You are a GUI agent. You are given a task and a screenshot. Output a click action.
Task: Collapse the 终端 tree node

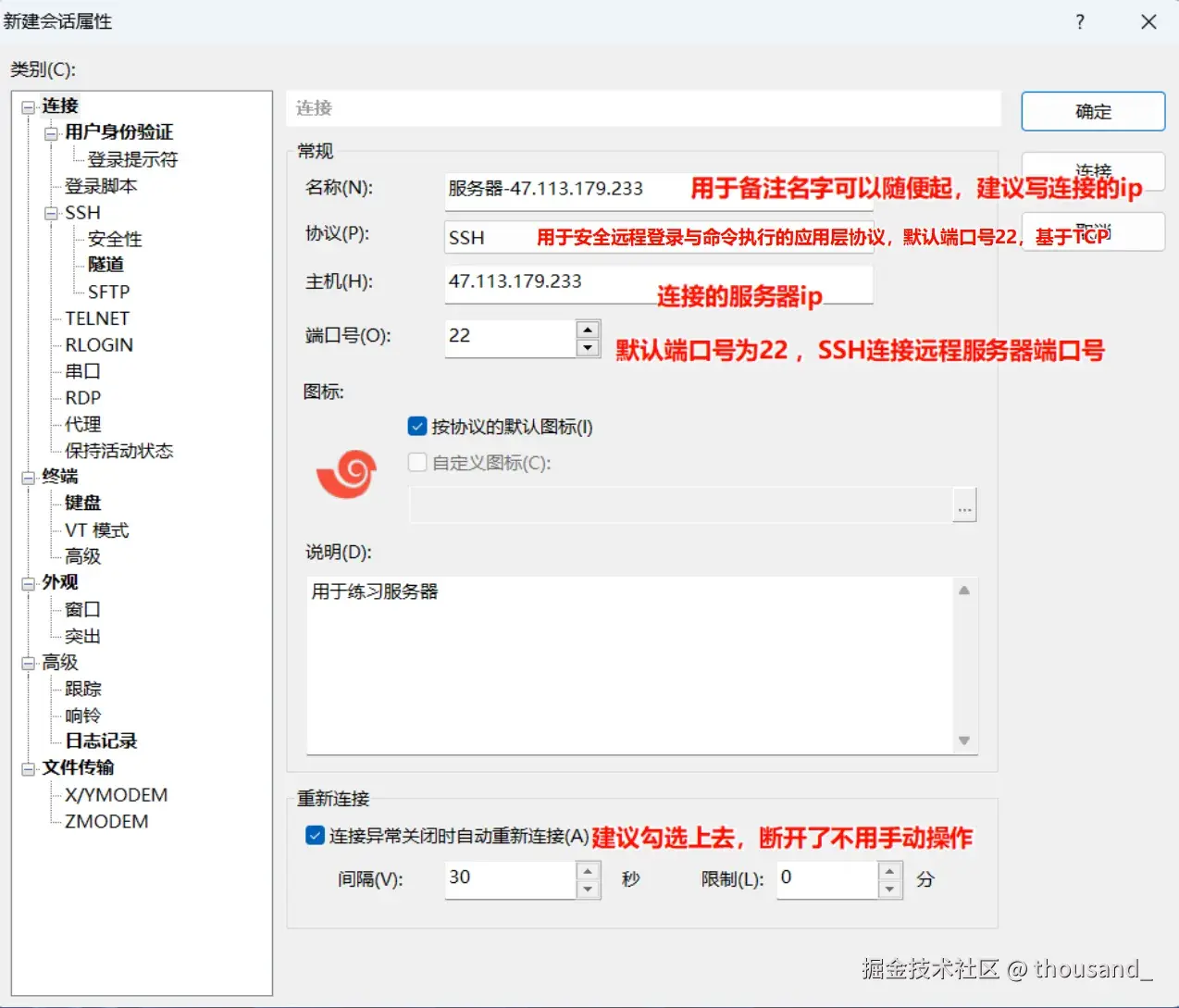[29, 478]
